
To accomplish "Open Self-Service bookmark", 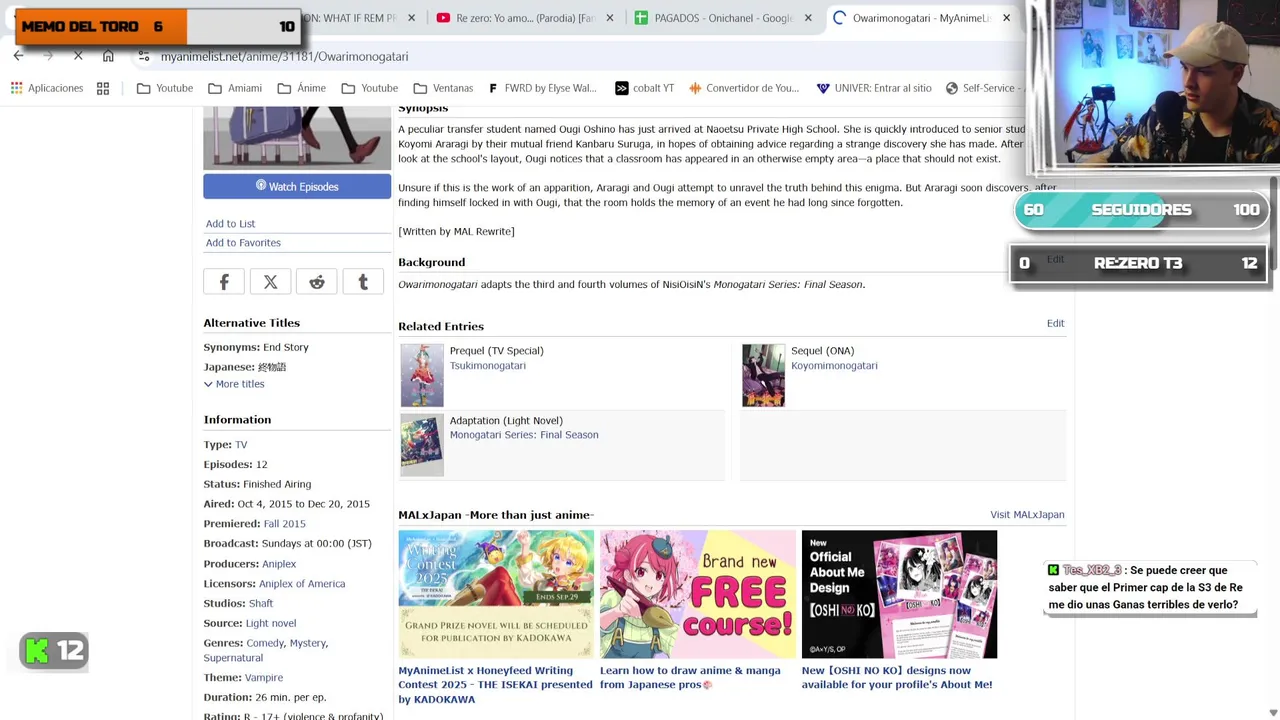I will 984,88.
